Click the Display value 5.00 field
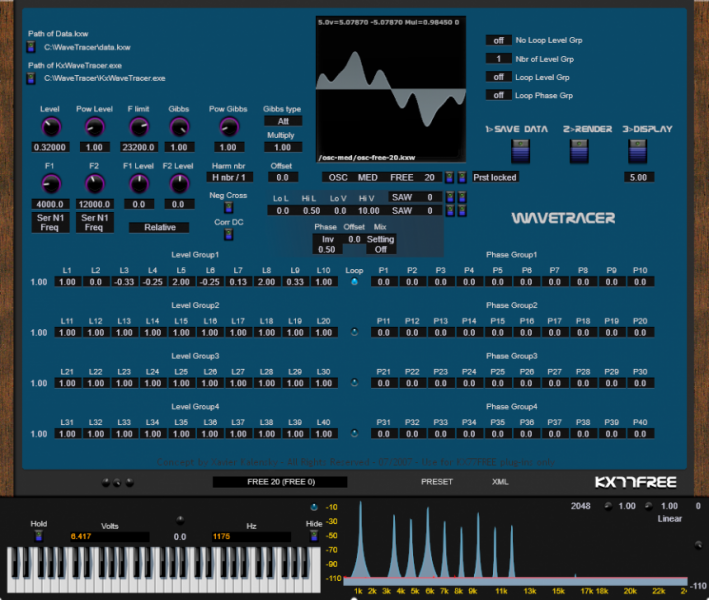 (x=638, y=177)
